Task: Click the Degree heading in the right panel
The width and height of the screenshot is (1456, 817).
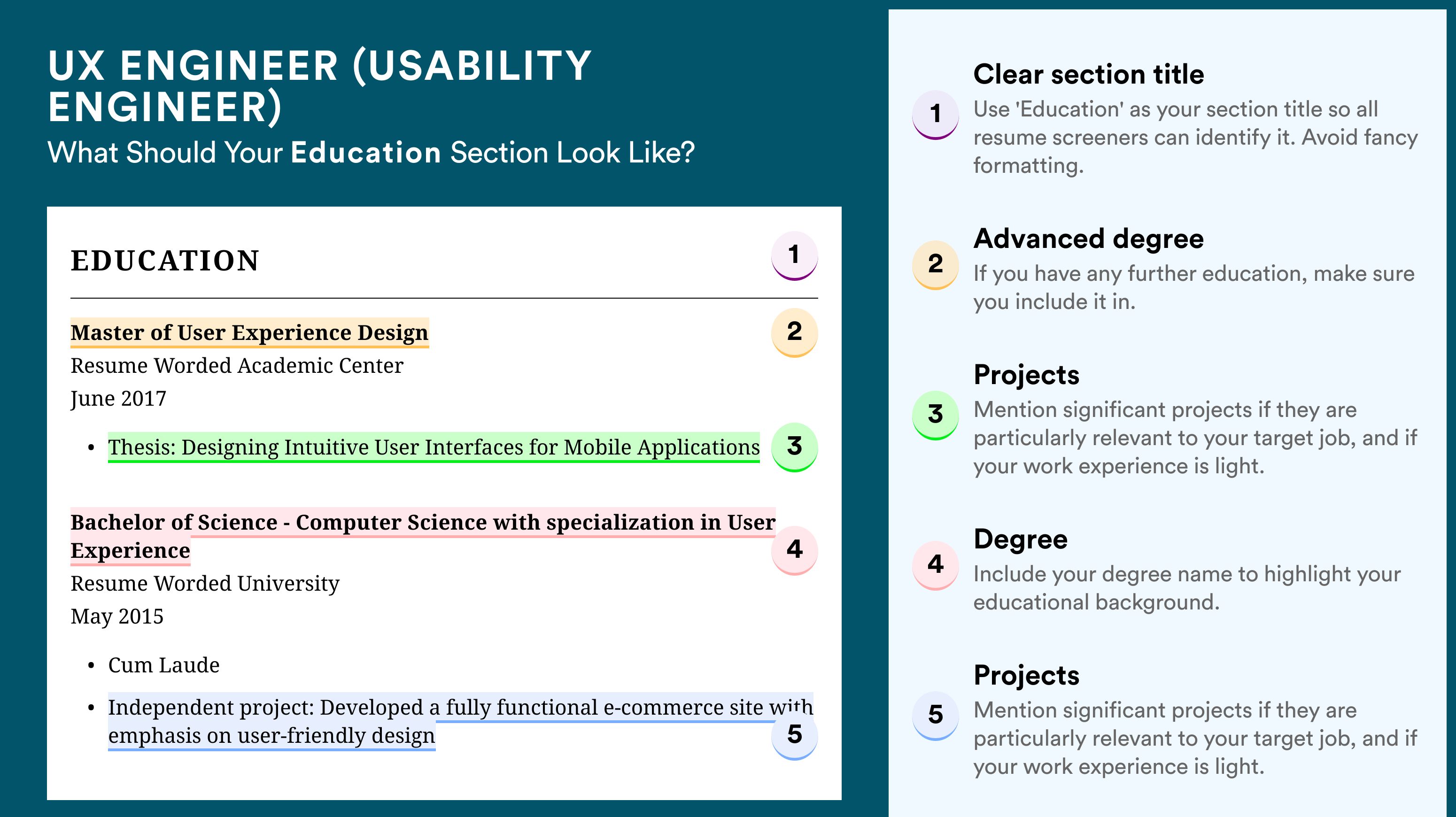Action: (x=1020, y=540)
